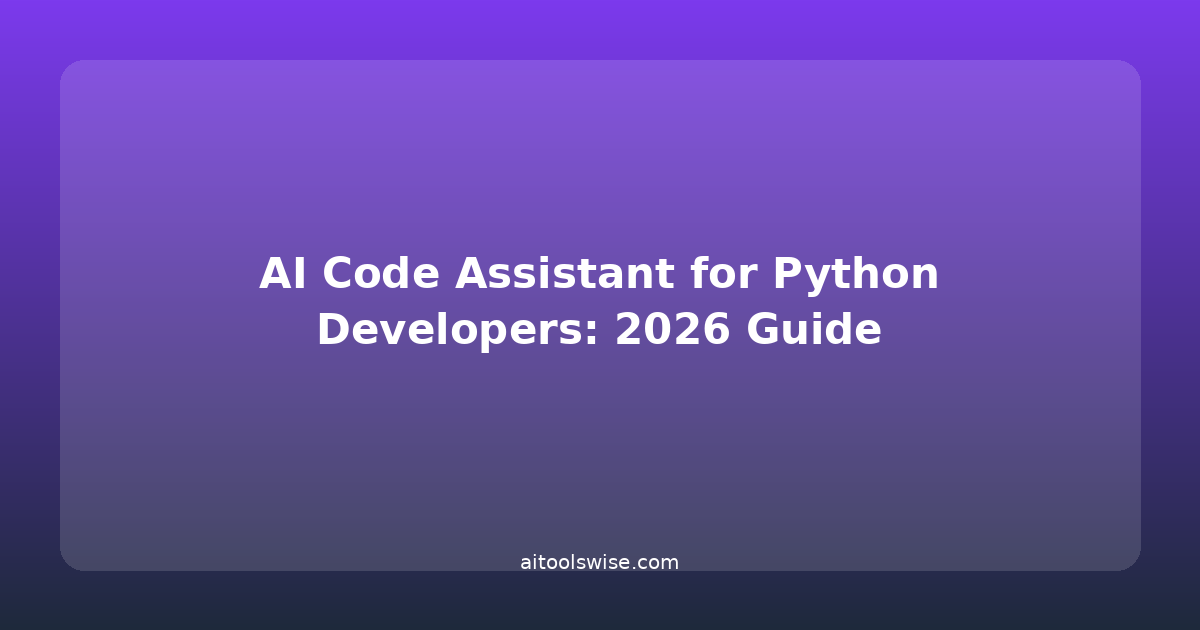Open the AI Code Assistant article title
The height and width of the screenshot is (630, 1200).
(x=599, y=302)
